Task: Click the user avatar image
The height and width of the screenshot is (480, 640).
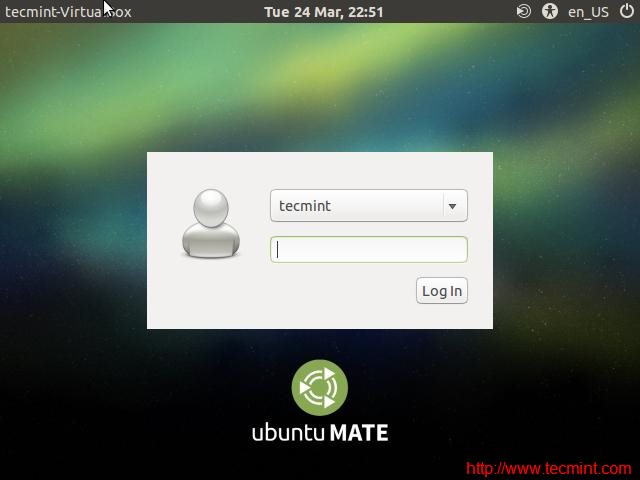Action: pyautogui.click(x=211, y=223)
